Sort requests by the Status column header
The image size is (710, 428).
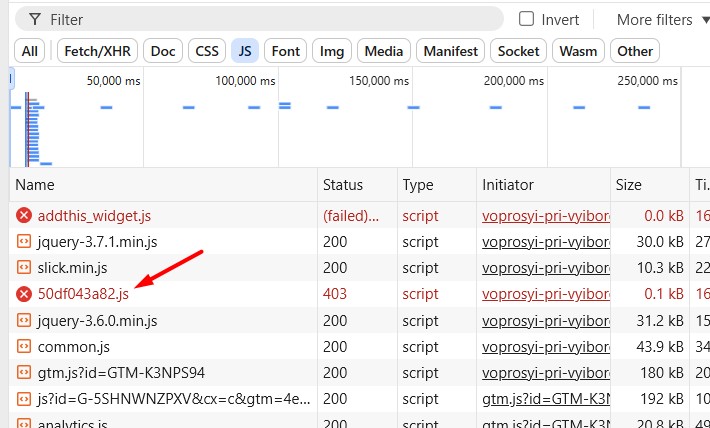[357, 185]
